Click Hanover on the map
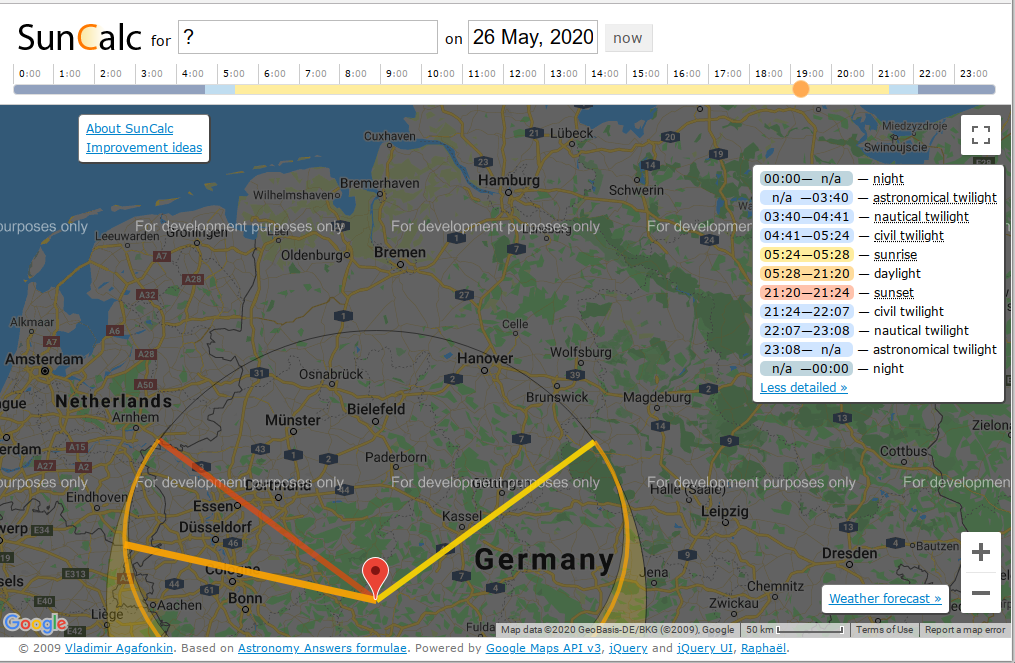This screenshot has width=1015, height=663. pos(485,358)
